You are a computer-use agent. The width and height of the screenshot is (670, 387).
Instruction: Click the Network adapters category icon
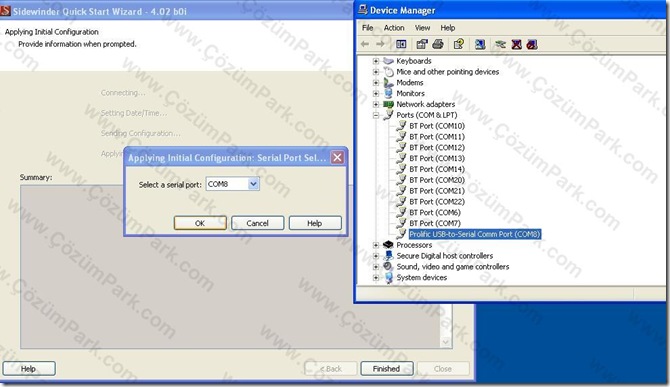[388, 104]
